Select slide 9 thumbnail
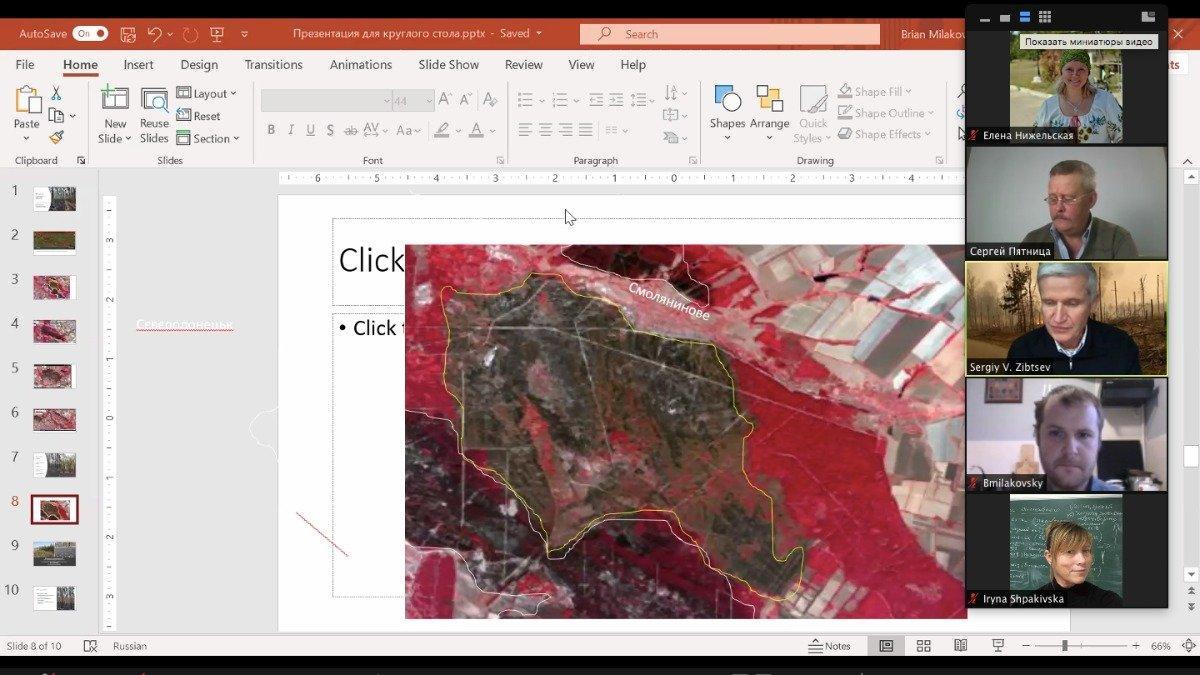 point(54,554)
